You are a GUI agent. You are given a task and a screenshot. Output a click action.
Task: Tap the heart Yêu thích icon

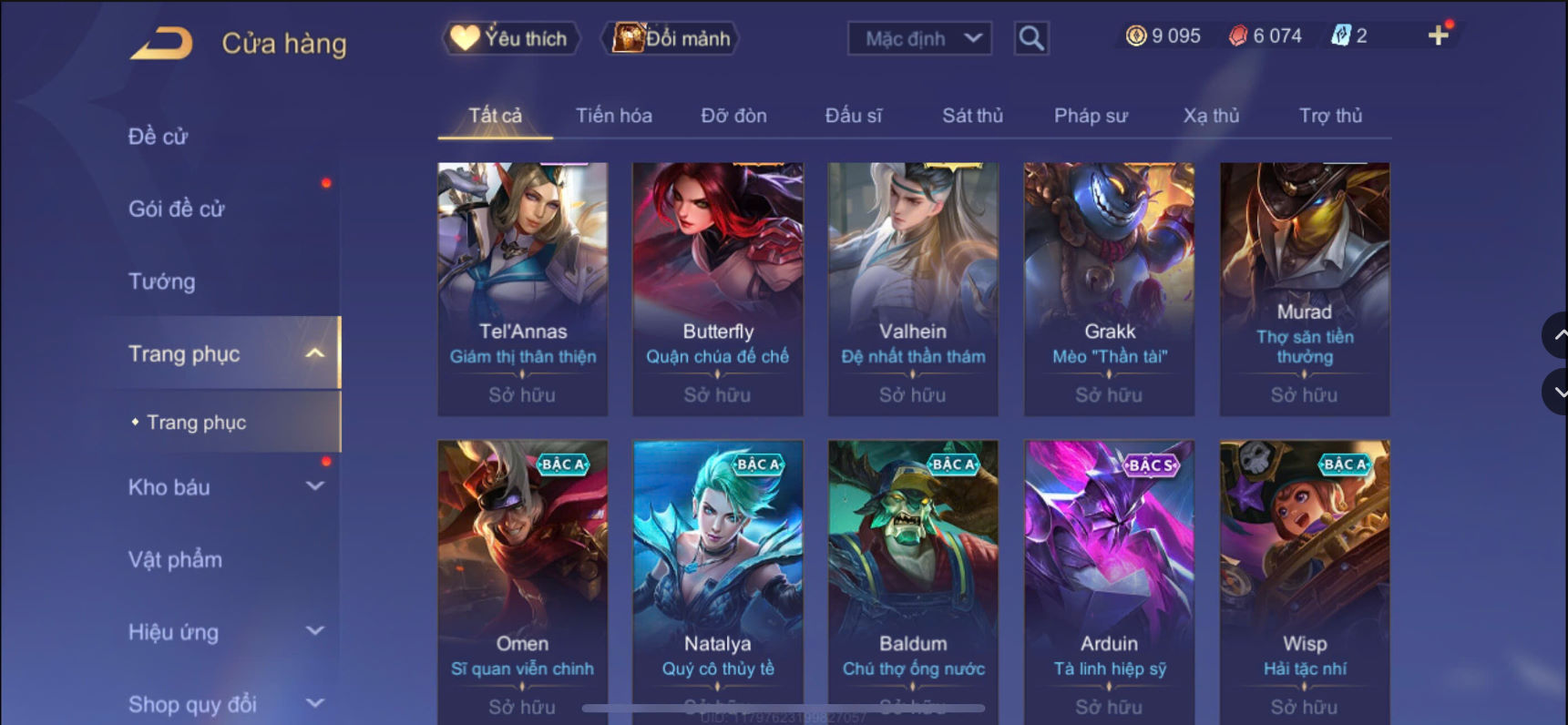465,38
